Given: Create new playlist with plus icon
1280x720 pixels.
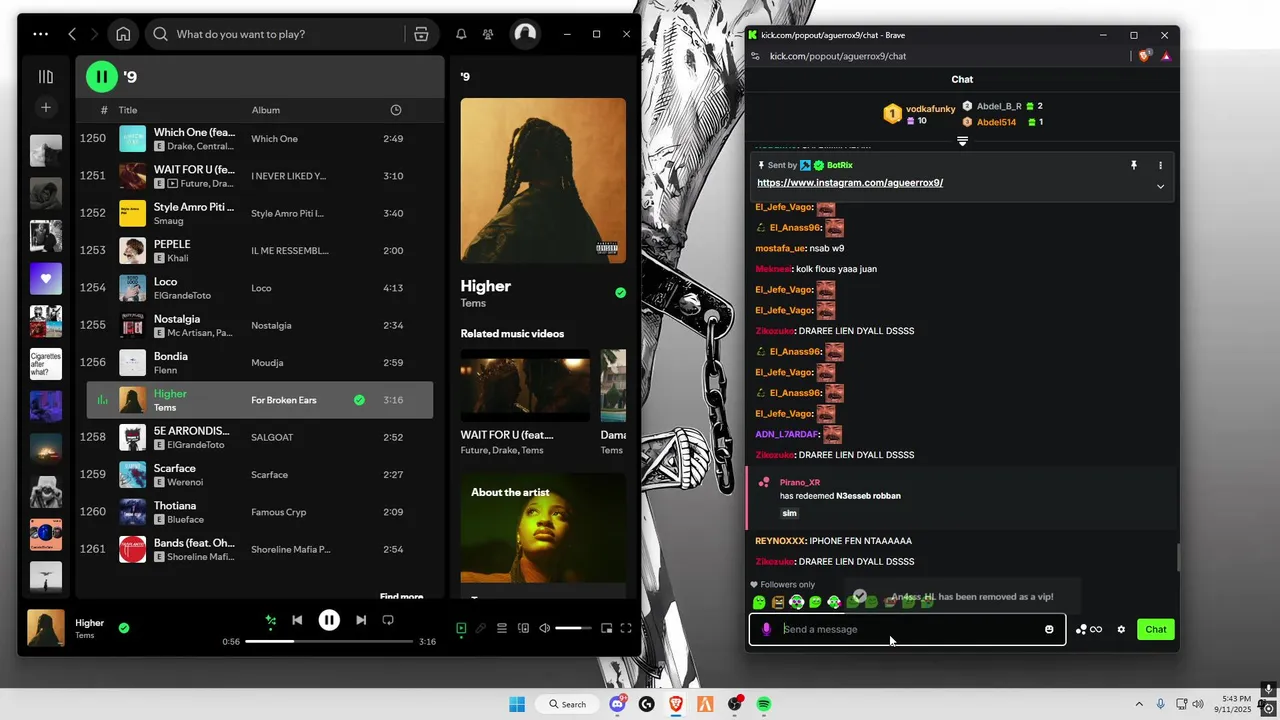Looking at the screenshot, I should click(x=46, y=107).
